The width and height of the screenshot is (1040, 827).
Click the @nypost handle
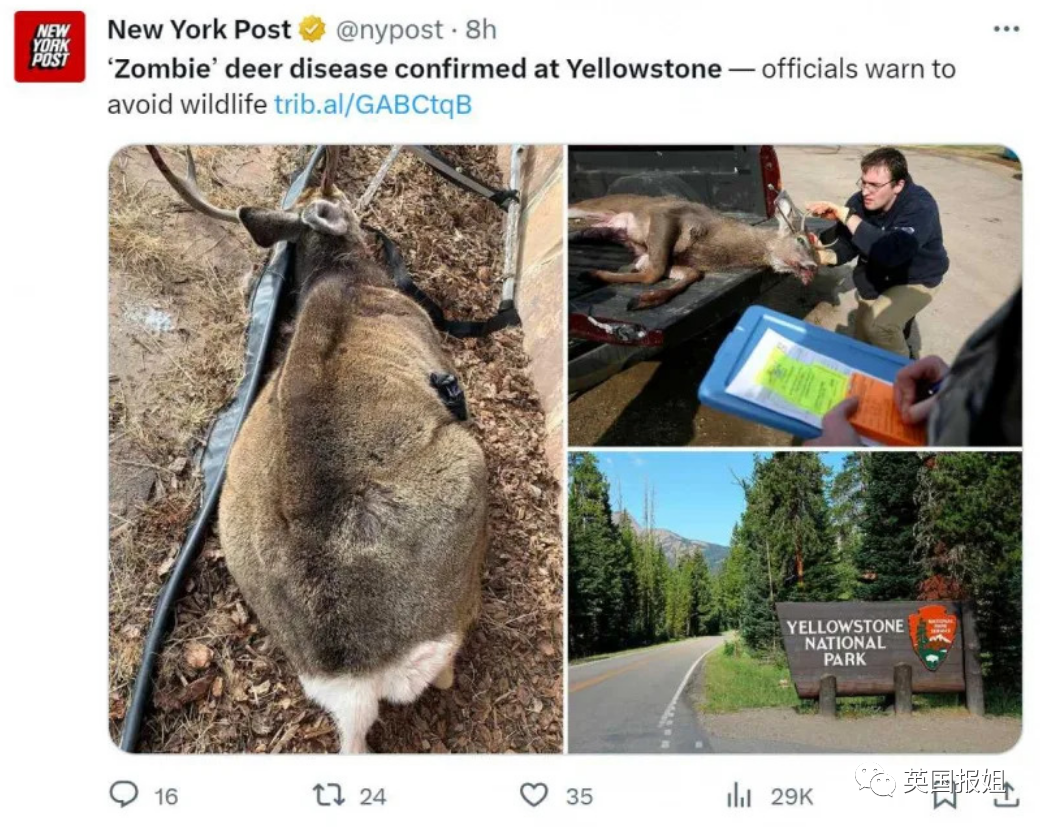click(389, 30)
